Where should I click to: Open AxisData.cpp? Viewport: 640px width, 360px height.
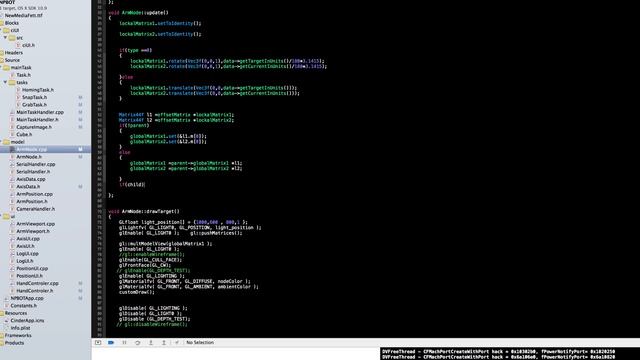click(31, 179)
